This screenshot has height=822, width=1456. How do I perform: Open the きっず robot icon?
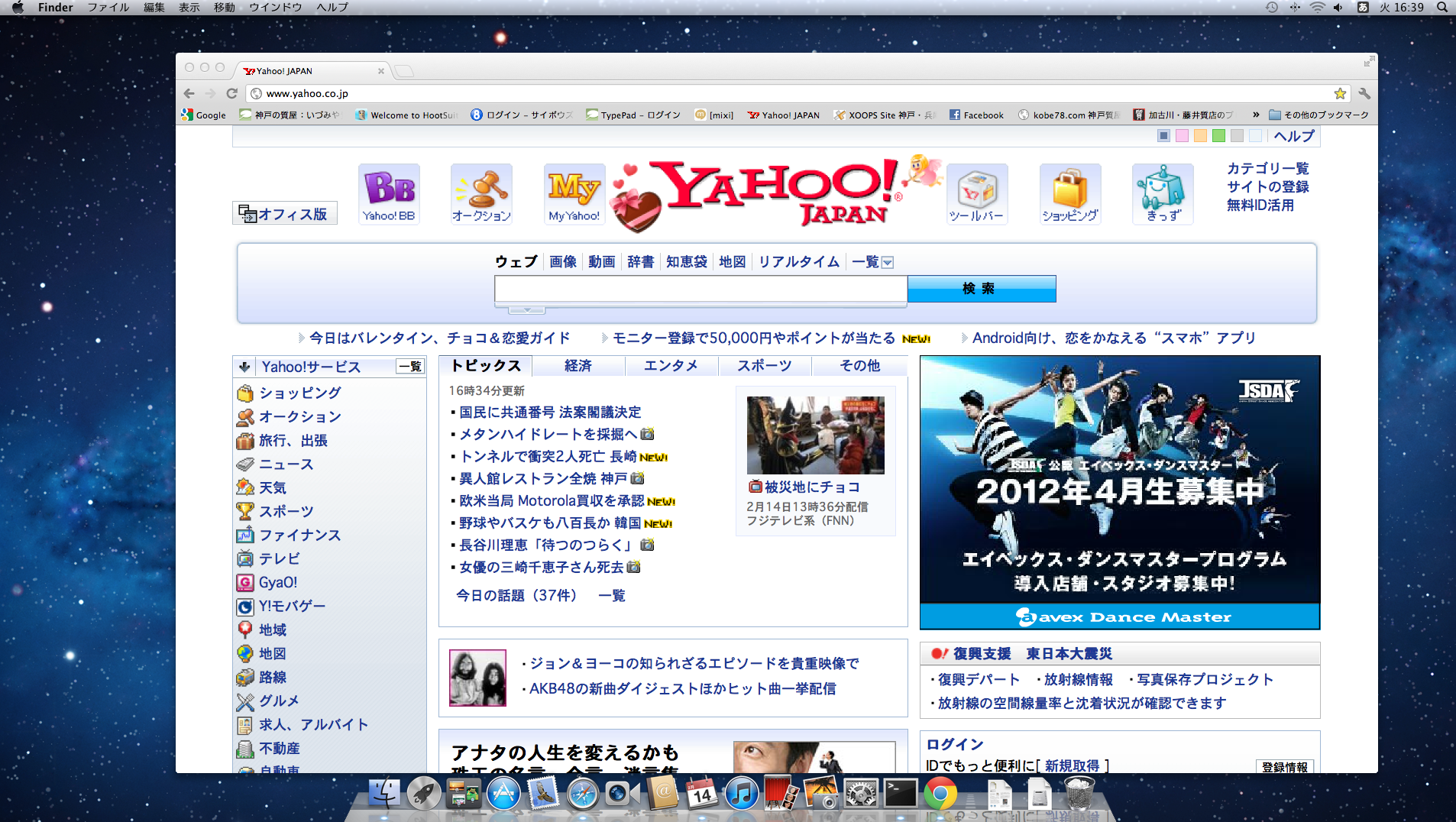click(1163, 194)
